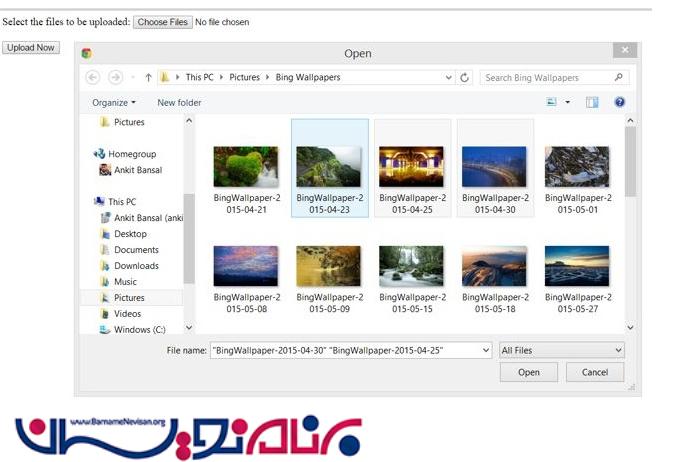692x462 pixels.
Task: Click the This PC computer icon
Action: coord(99,201)
